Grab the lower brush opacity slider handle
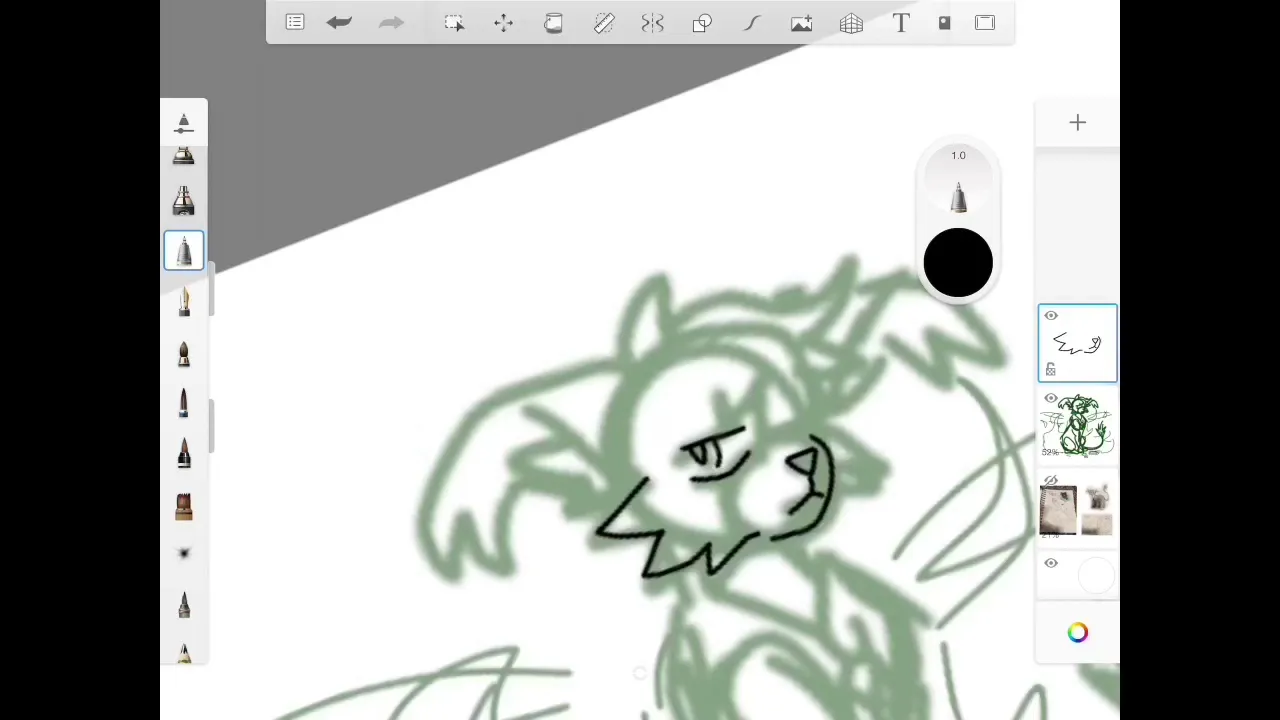The image size is (1280, 720). [211, 424]
